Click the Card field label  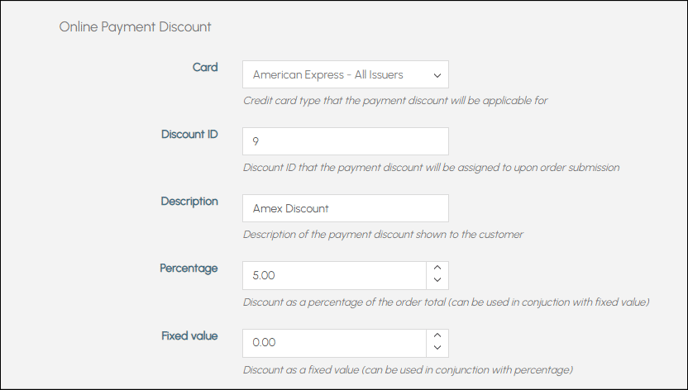click(205, 67)
